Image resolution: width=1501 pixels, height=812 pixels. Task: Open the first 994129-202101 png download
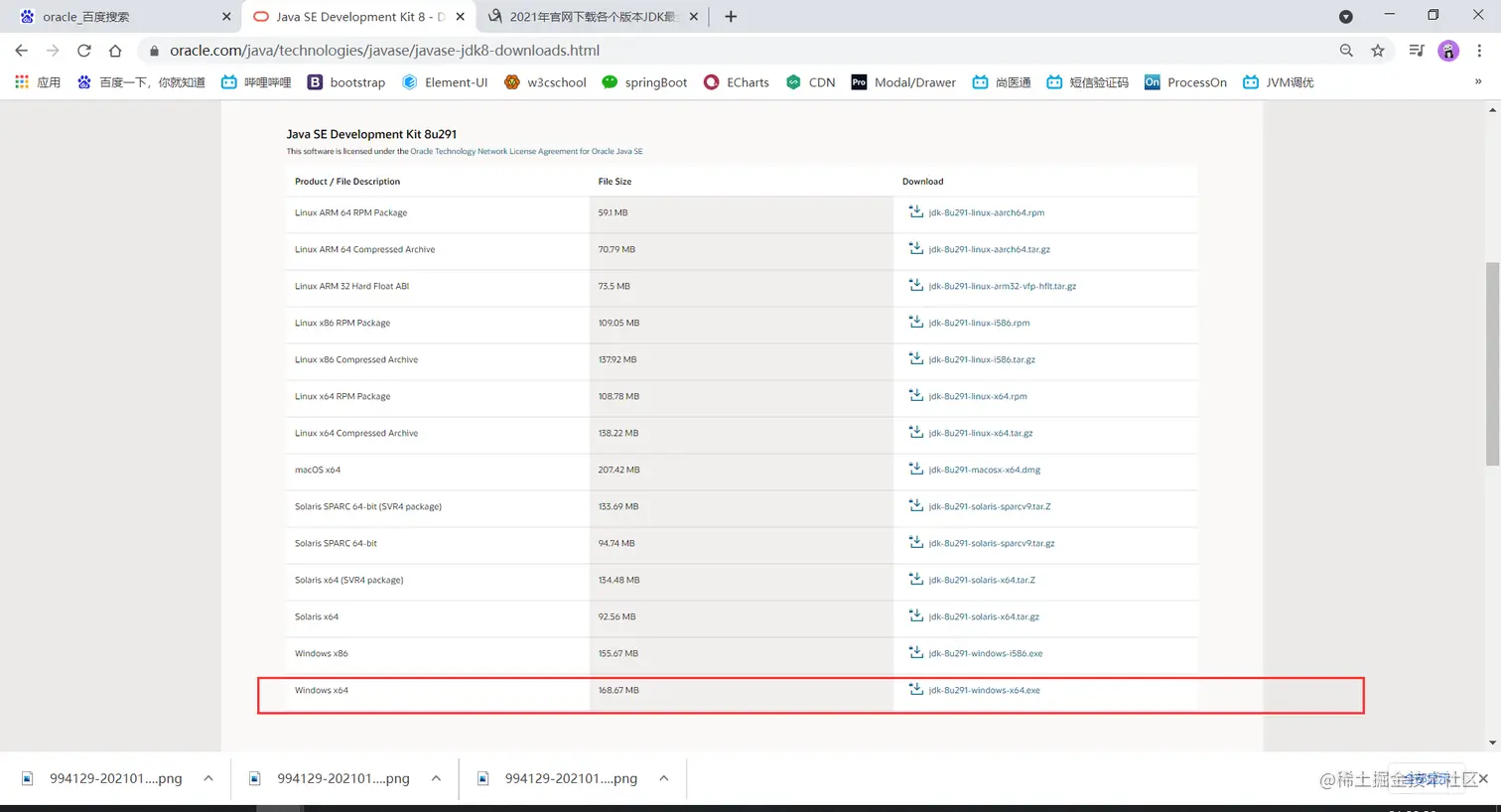[x=102, y=778]
